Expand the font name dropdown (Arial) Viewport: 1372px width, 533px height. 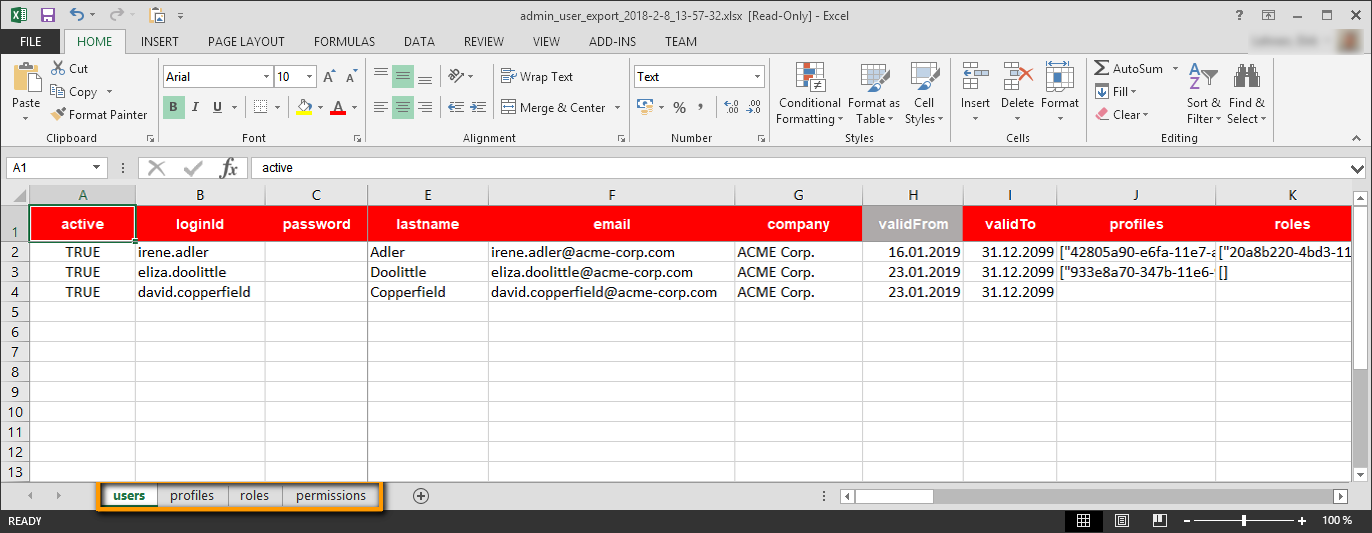266,77
